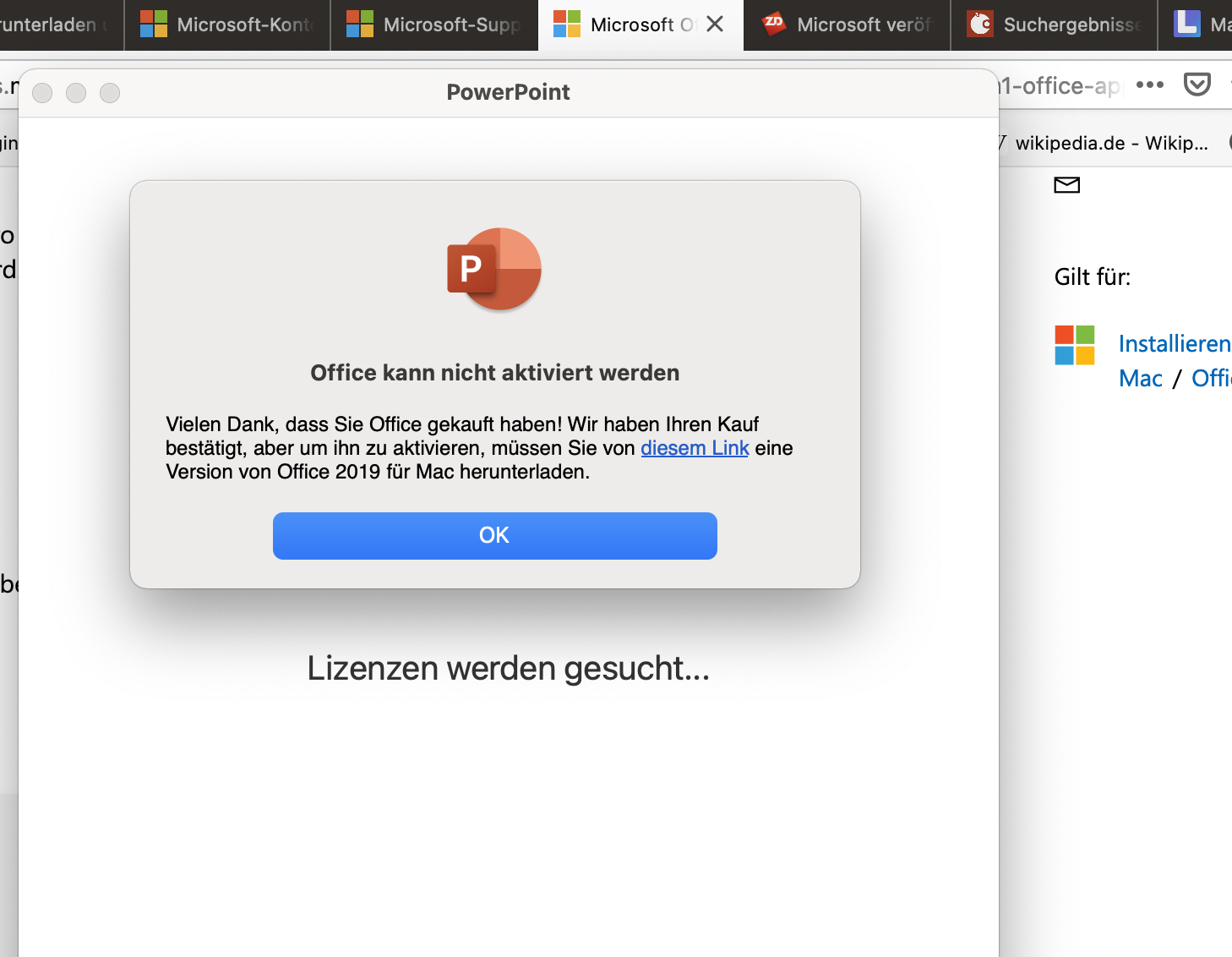
Task: Open the 'Mac' link under Gilt für
Action: [1141, 378]
